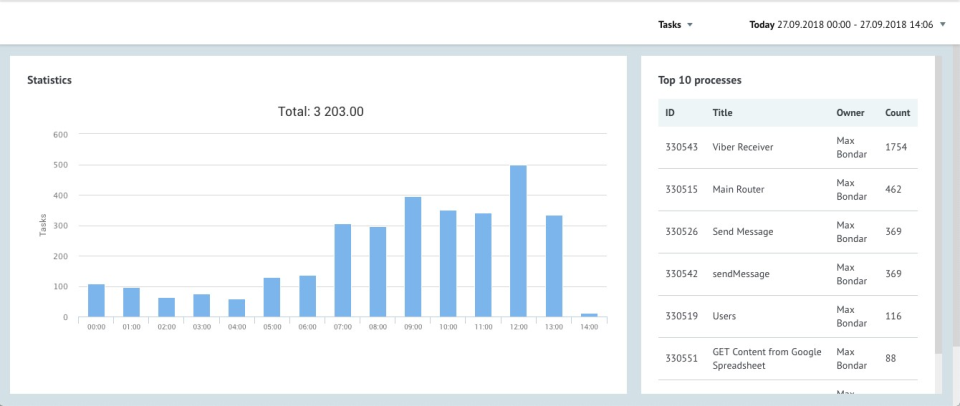Click the Statistics panel heading

50,80
